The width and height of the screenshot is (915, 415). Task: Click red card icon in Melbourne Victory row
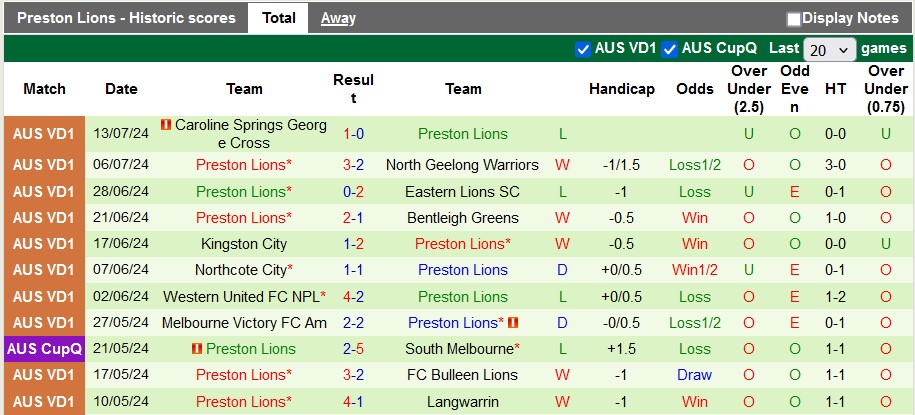[x=513, y=323]
